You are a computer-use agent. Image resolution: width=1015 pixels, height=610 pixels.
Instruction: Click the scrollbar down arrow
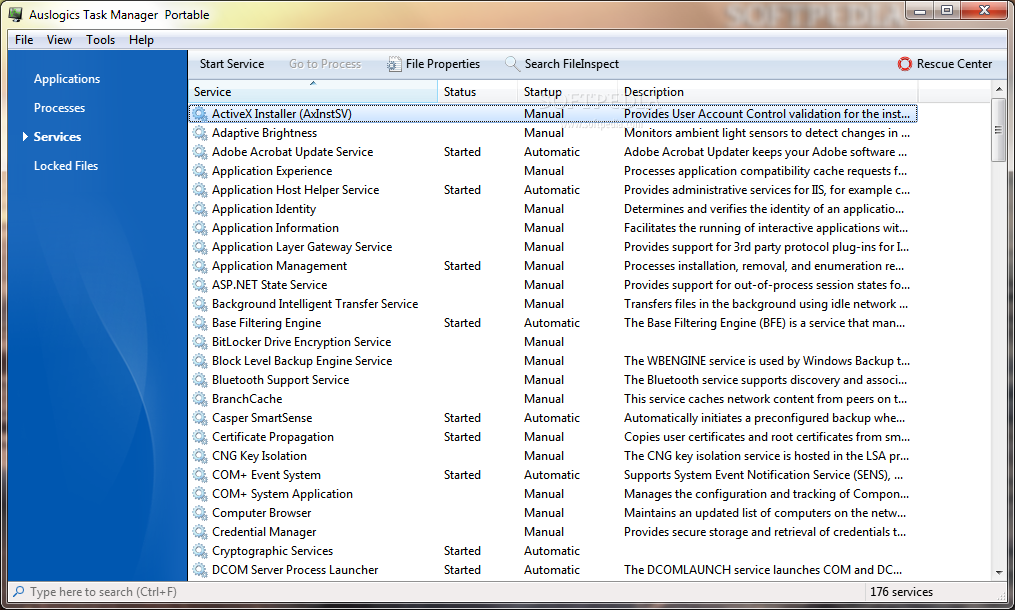(x=999, y=572)
